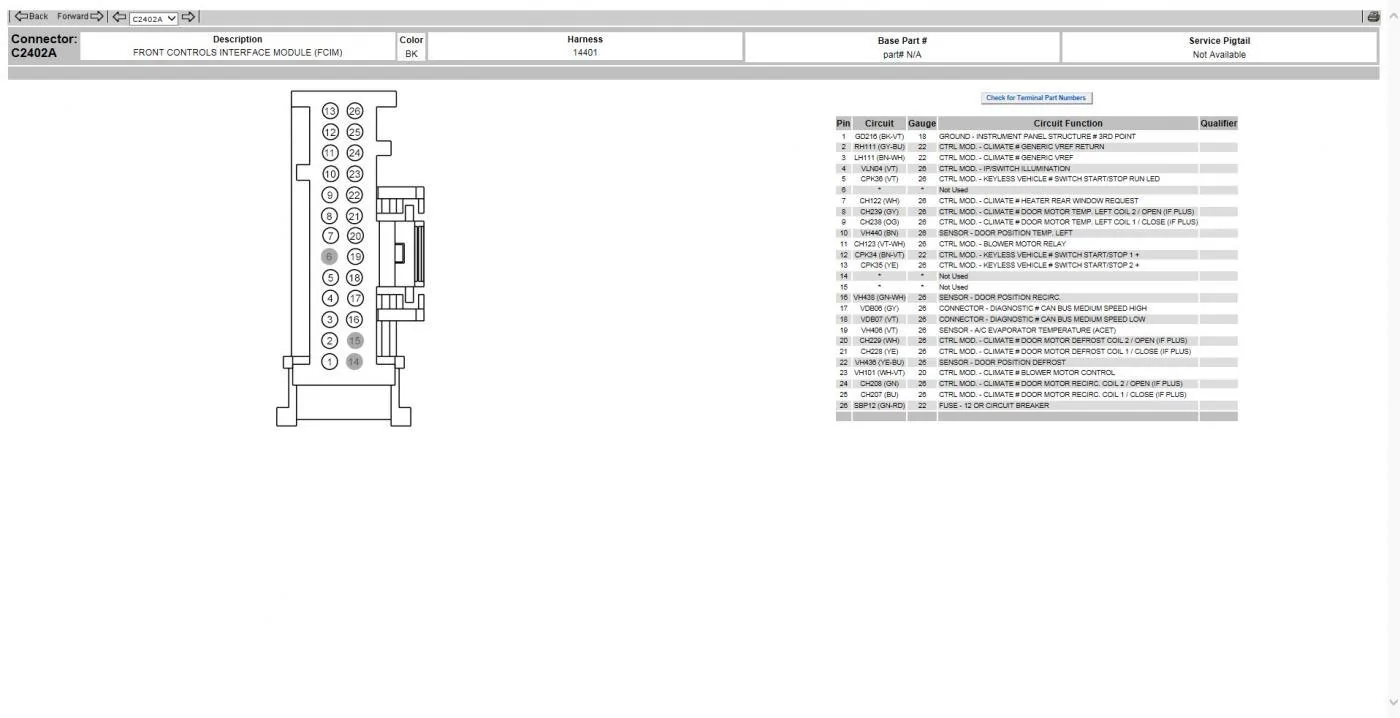Show previous connector with left arrow
This screenshot has height=718, width=1400.
119,17
